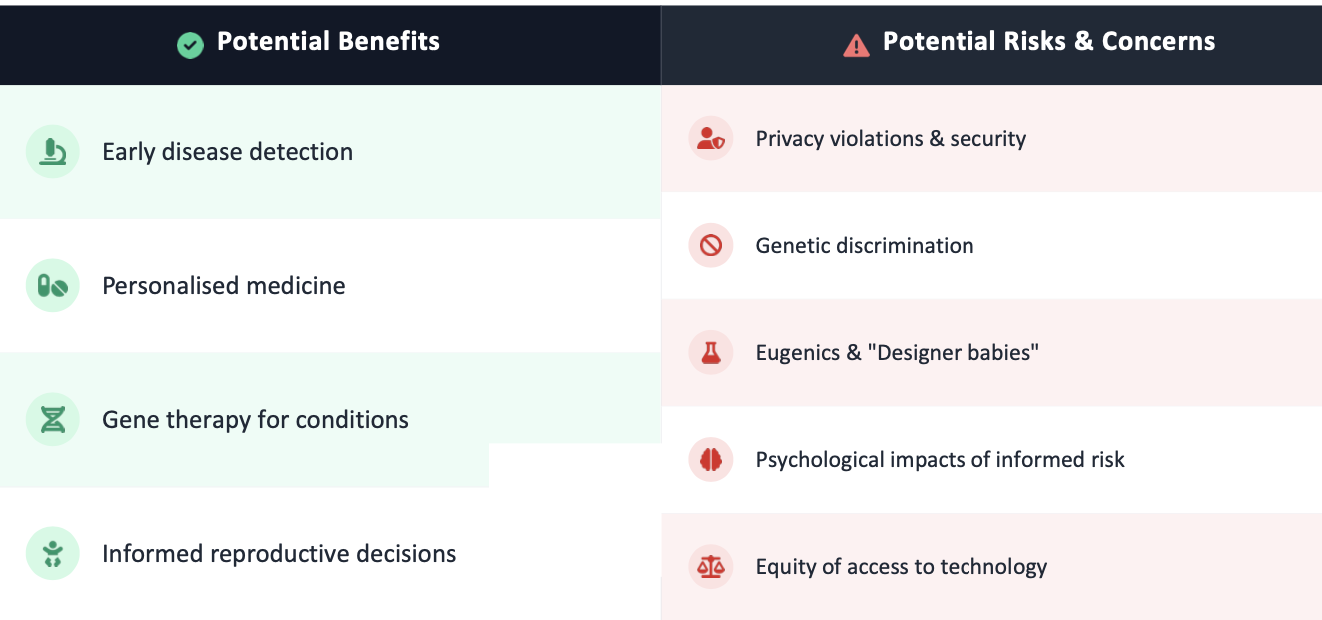Select Gene therapy for conditions text

255,419
